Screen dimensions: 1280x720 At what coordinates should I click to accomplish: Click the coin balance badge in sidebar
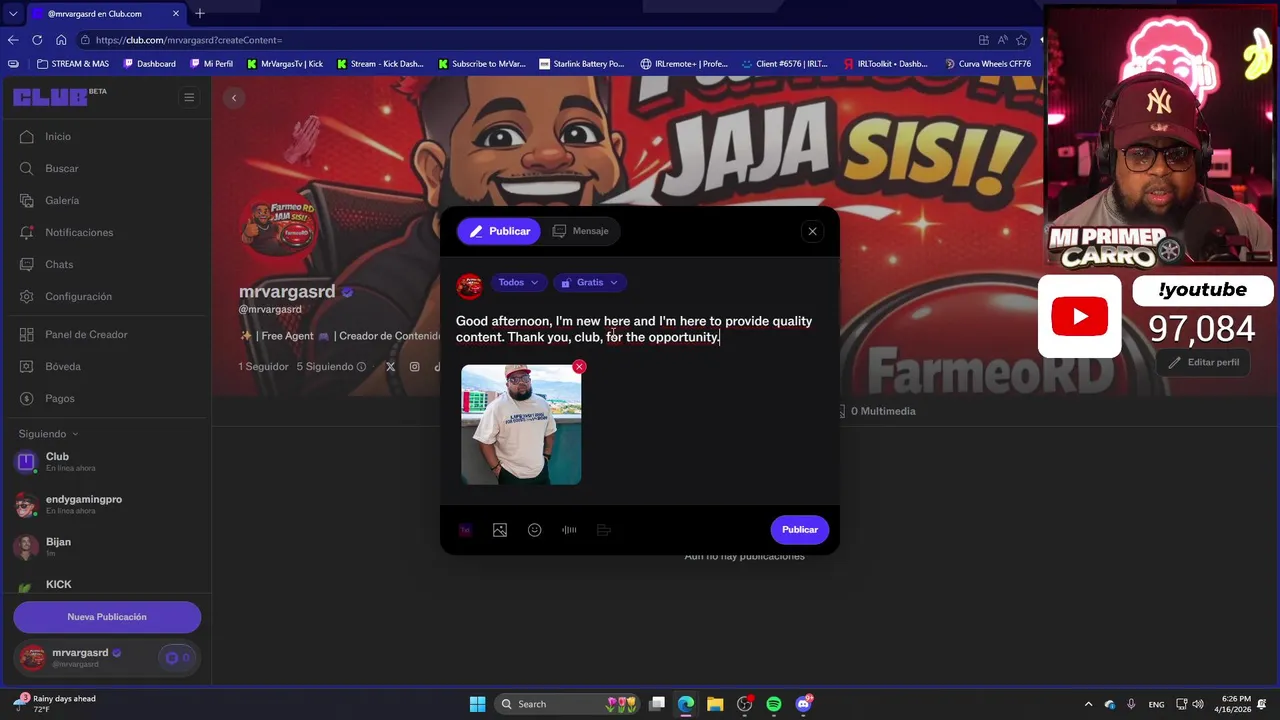[177, 658]
